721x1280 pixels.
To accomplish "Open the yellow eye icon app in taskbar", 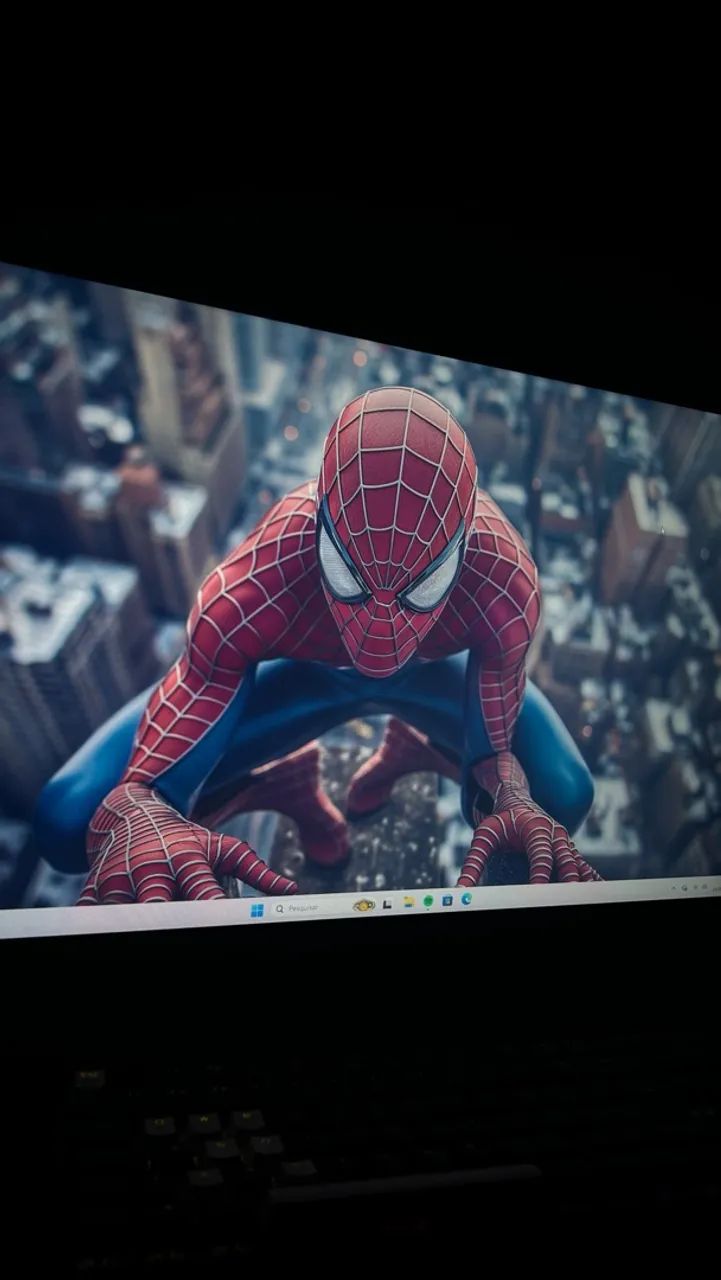I will (x=364, y=905).
